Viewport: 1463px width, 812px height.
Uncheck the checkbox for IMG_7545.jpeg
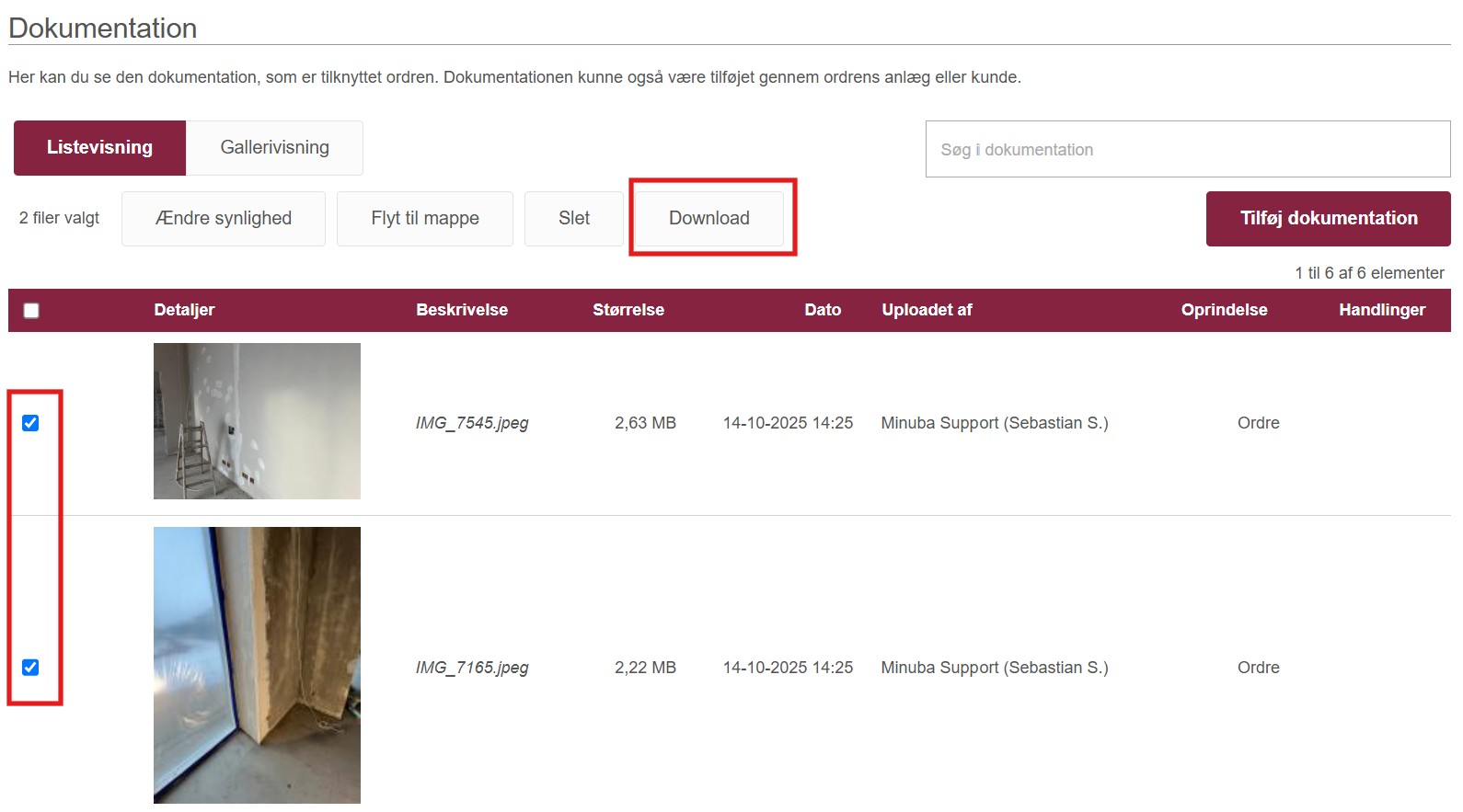click(x=30, y=423)
